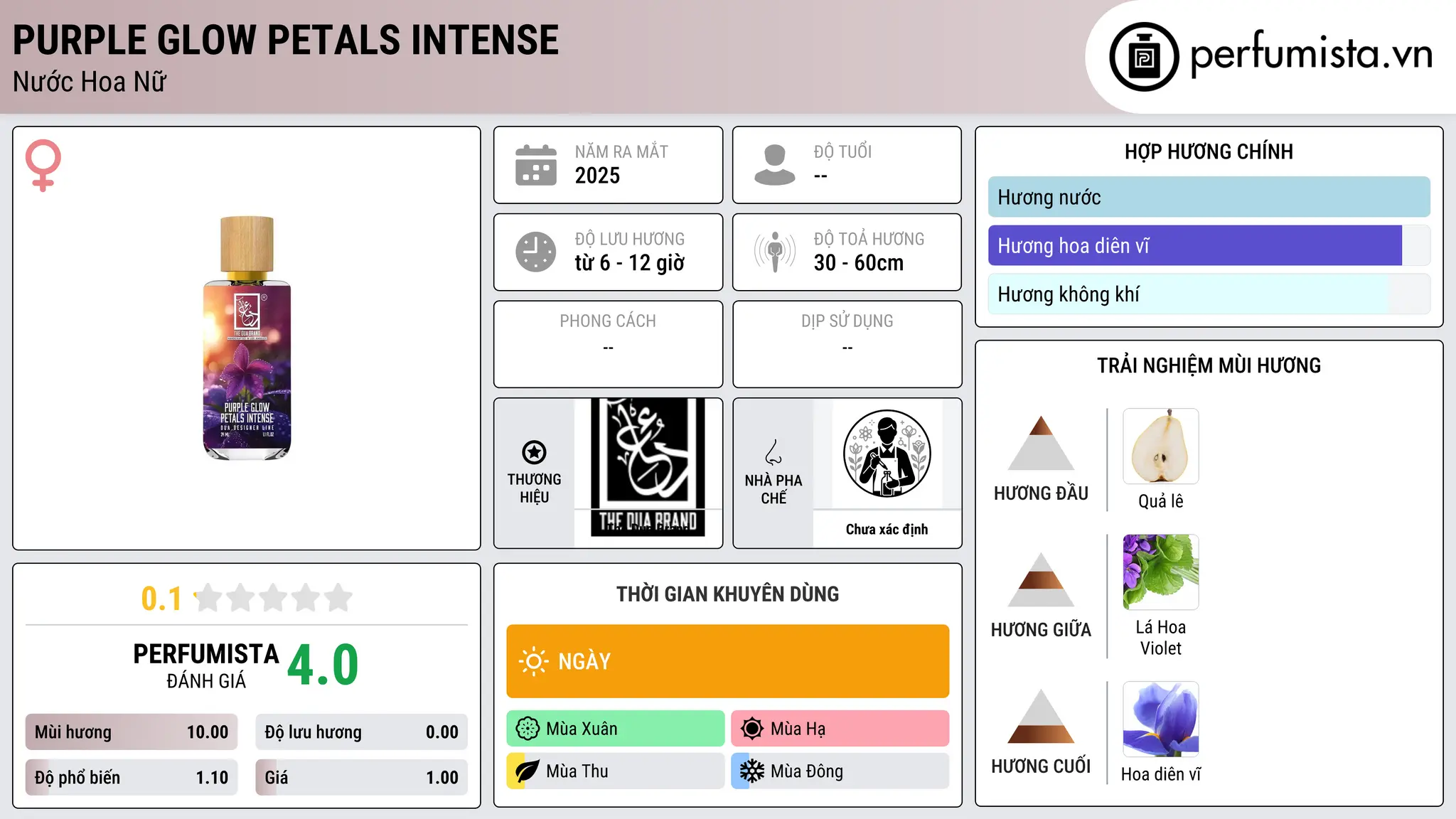Image resolution: width=1456 pixels, height=819 pixels.
Task: Click the leaf icon for Mùa Thu
Action: click(528, 771)
